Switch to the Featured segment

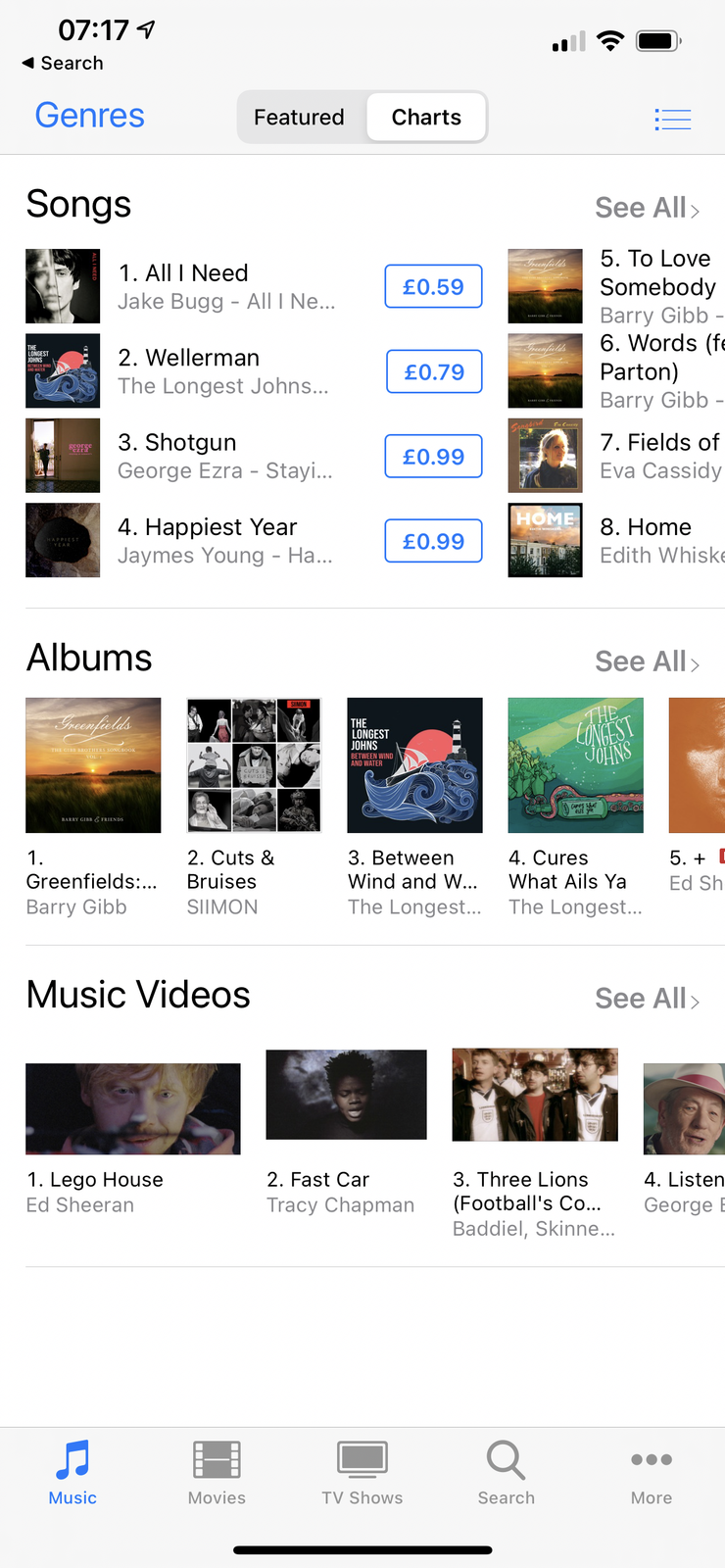300,118
